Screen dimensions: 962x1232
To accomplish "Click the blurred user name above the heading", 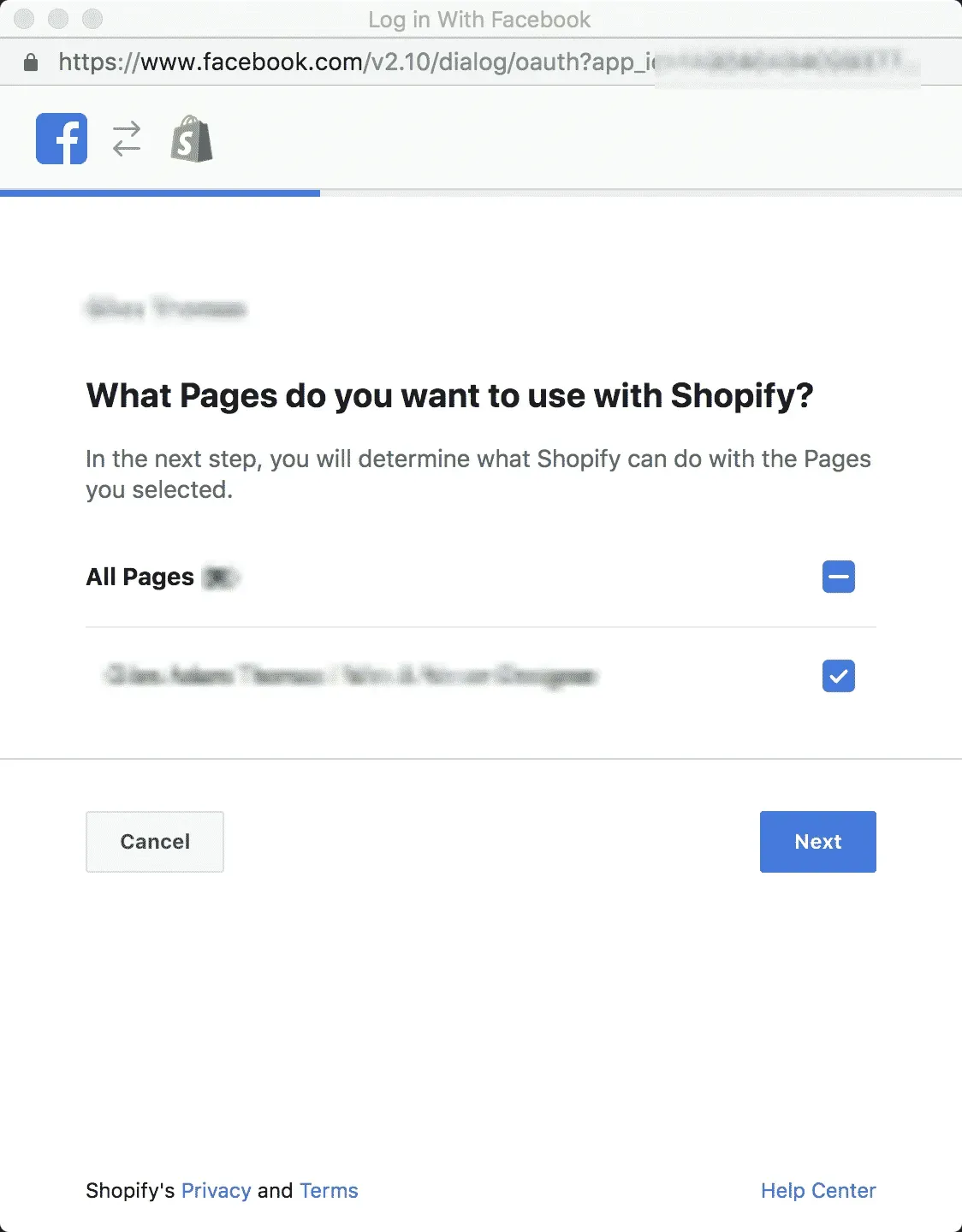I will pyautogui.click(x=167, y=310).
